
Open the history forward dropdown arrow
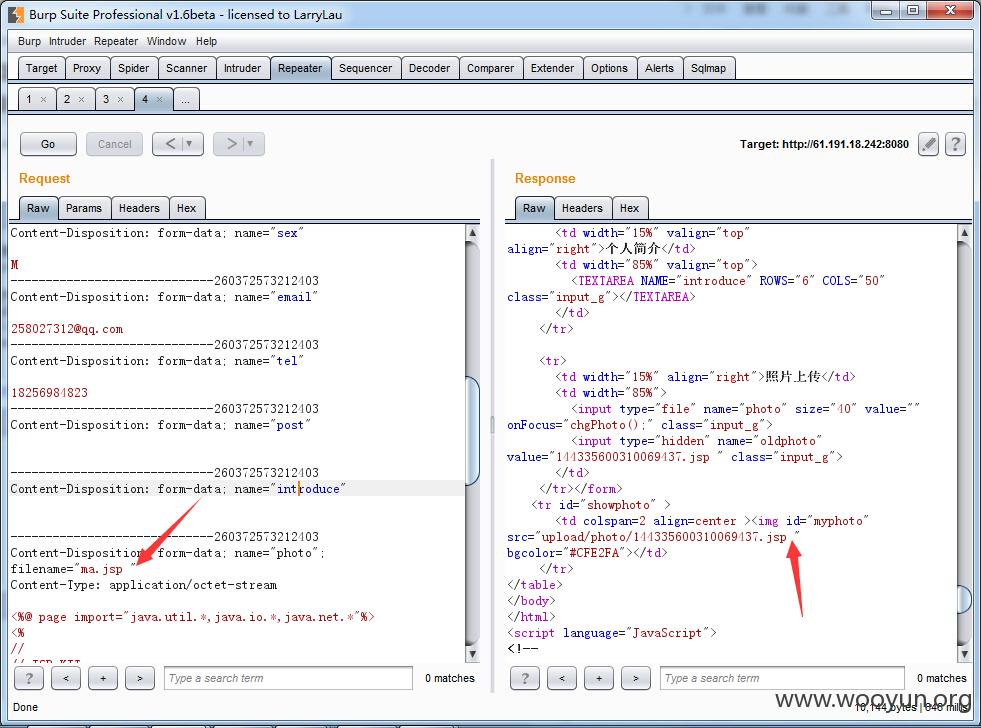[x=251, y=144]
